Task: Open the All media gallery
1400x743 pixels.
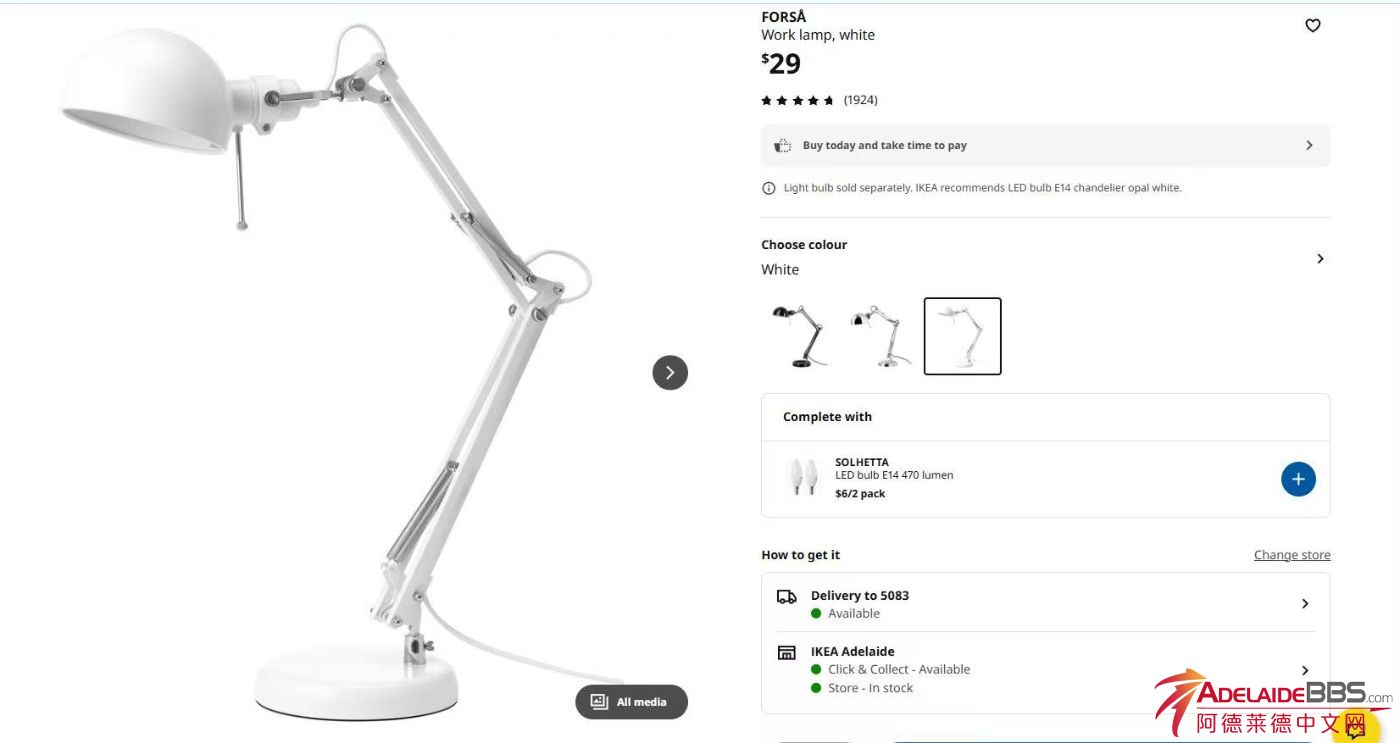Action: point(631,702)
